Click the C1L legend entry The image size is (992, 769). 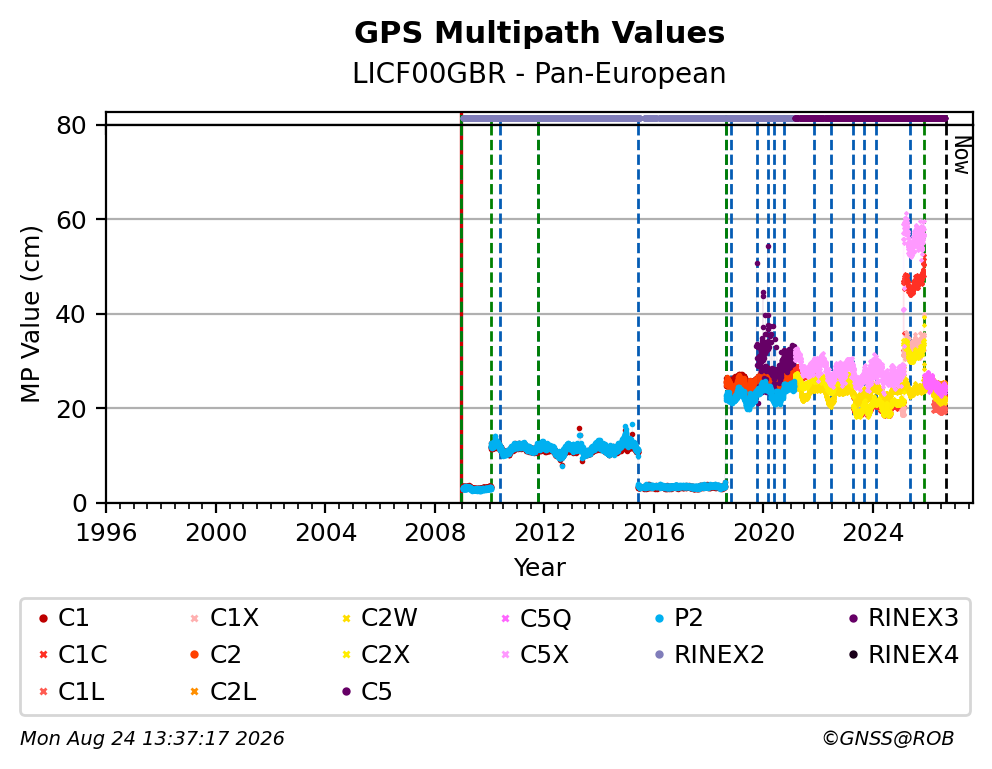point(71,692)
